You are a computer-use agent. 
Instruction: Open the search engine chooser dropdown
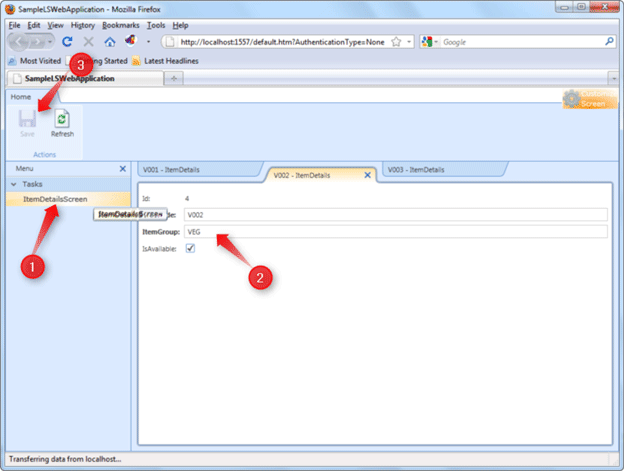[436, 42]
